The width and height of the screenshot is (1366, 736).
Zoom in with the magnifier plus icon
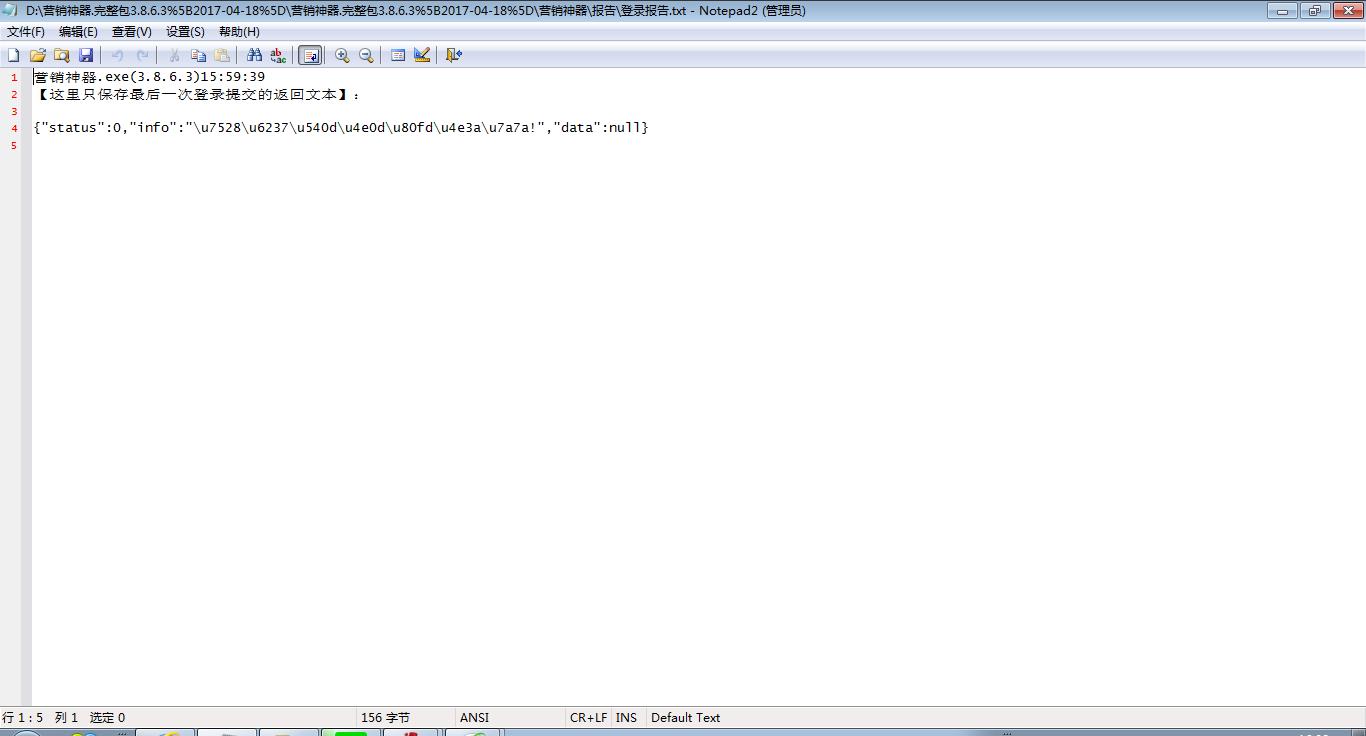tap(342, 55)
